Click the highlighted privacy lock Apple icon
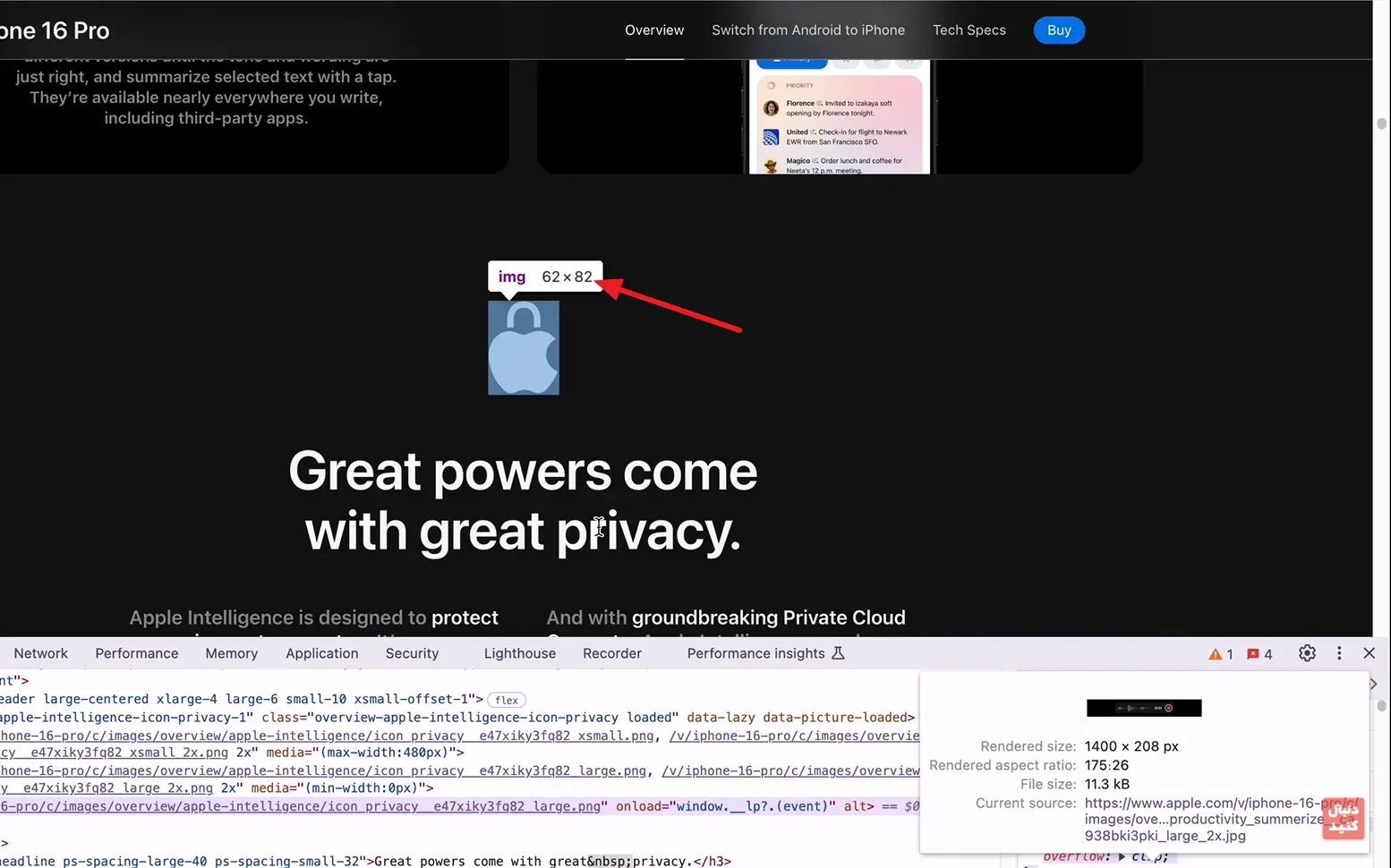Screen dimensions: 1391x868 click(524, 347)
